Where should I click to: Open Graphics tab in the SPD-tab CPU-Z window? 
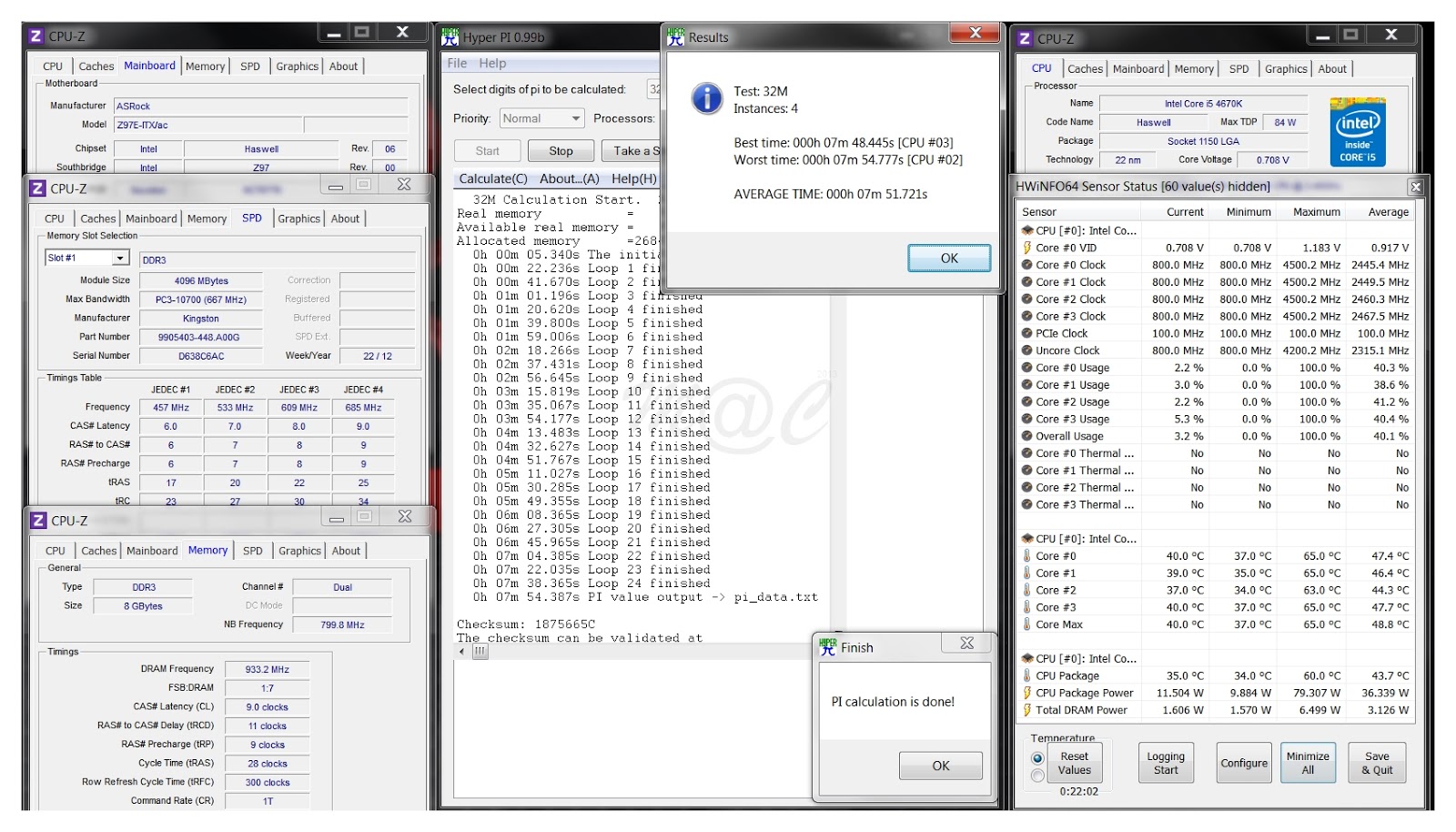coord(299,218)
